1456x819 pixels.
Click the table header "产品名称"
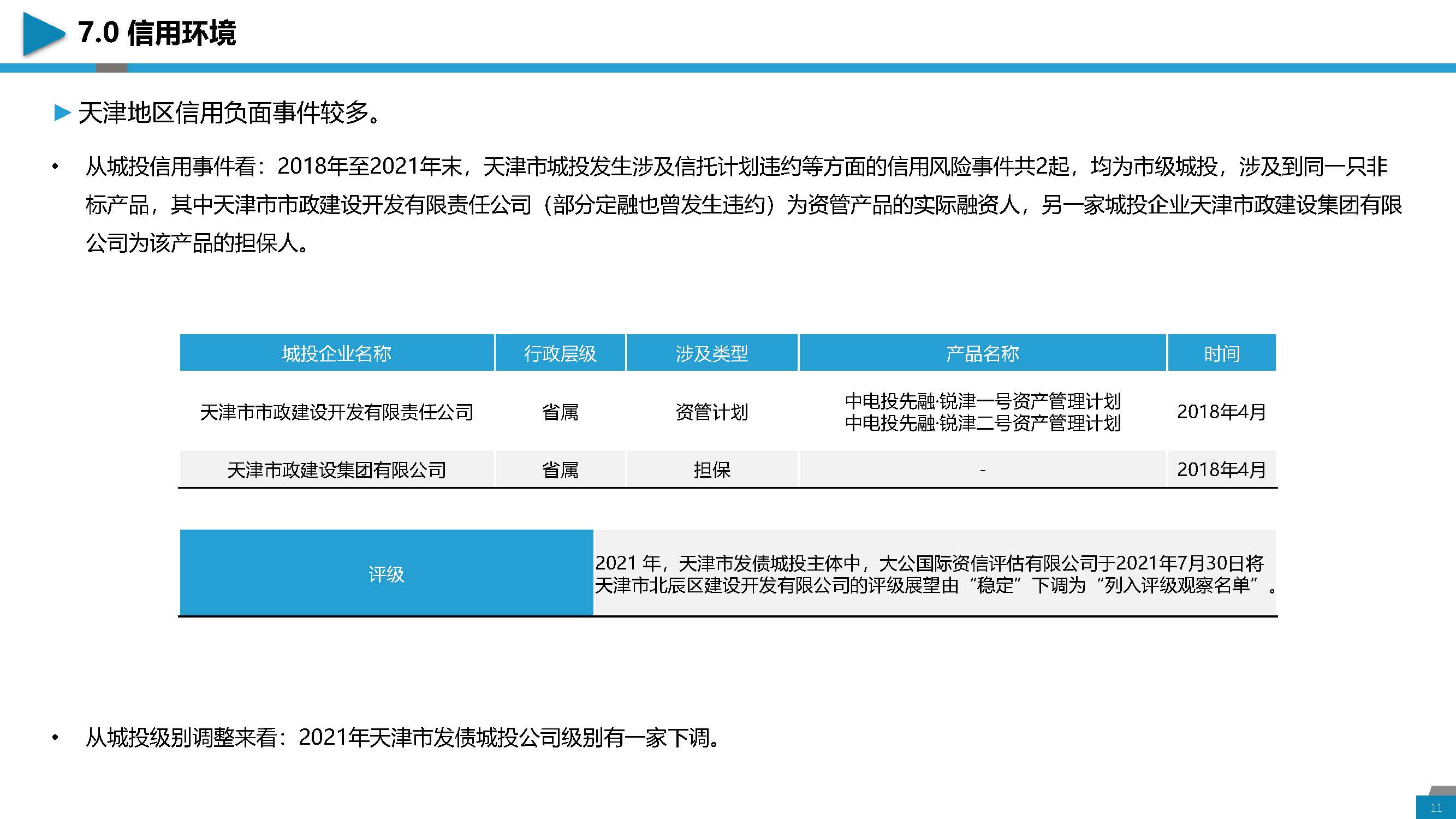click(982, 353)
